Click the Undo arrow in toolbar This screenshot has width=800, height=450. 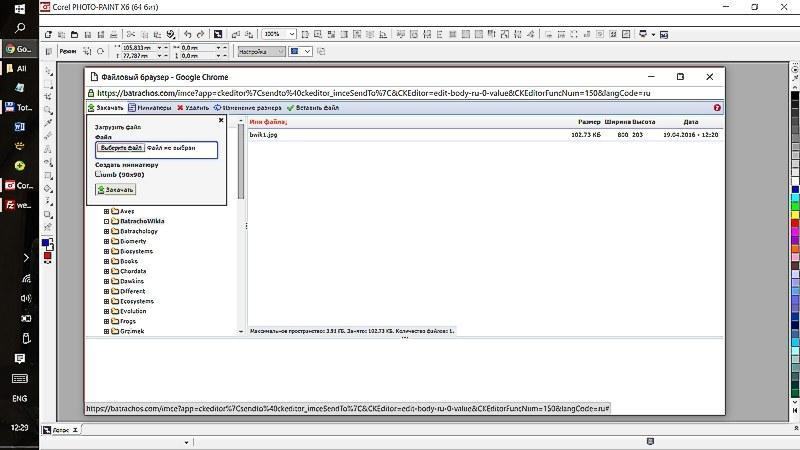(x=187, y=34)
